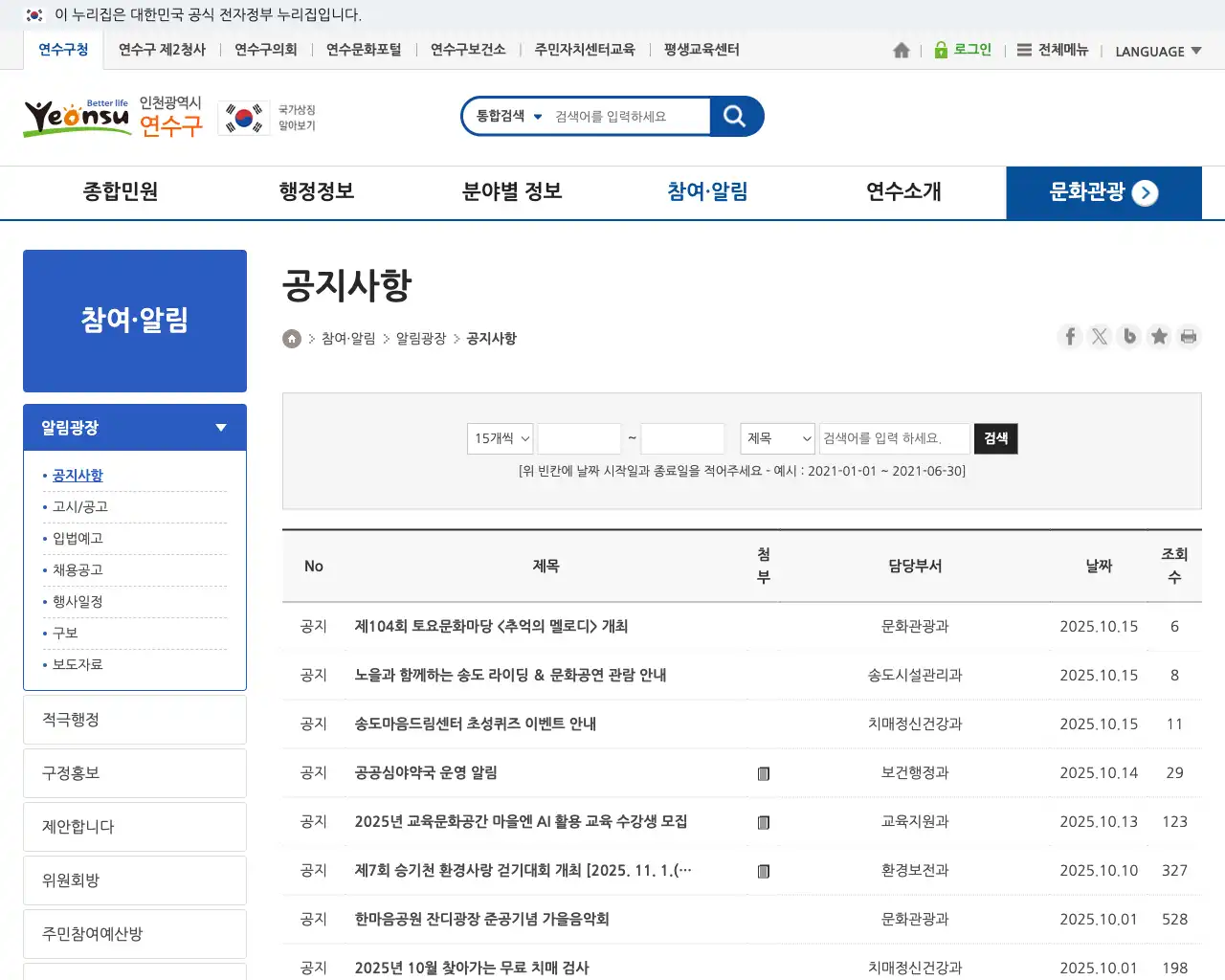This screenshot has width=1225, height=980.
Task: Print page using printer icon
Action: click(x=1189, y=337)
